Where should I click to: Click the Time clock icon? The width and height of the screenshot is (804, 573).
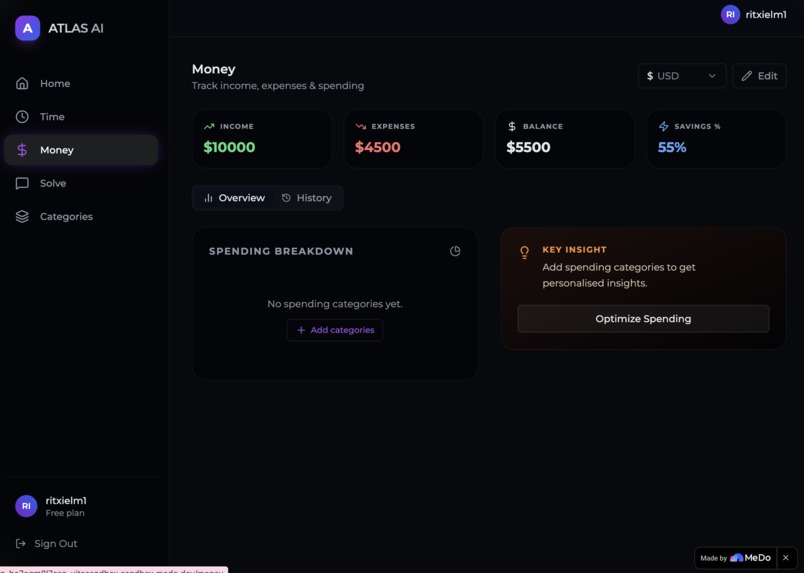point(22,116)
